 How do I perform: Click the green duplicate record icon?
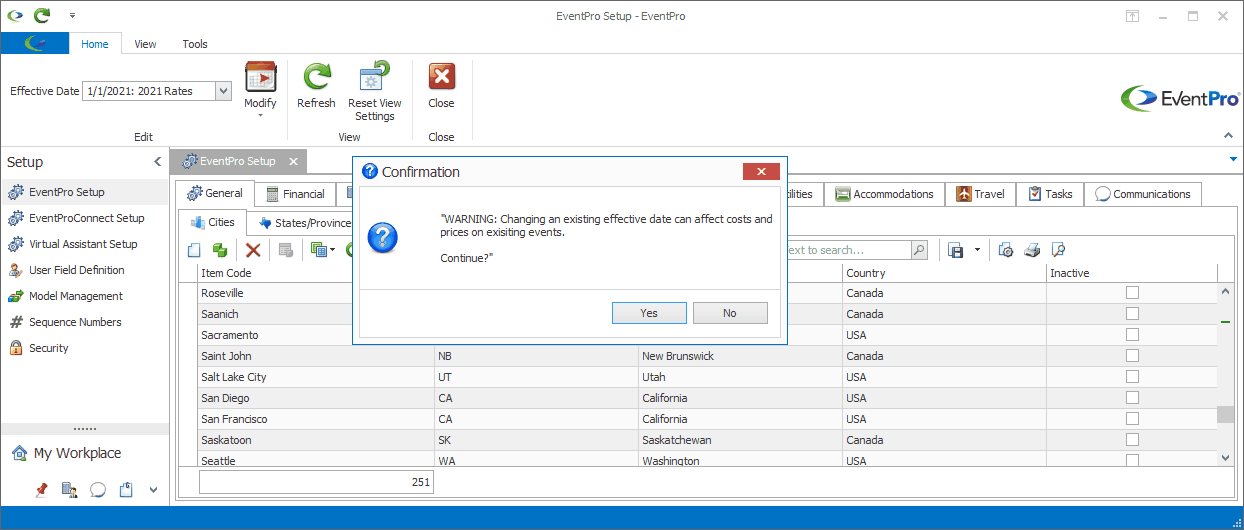220,250
